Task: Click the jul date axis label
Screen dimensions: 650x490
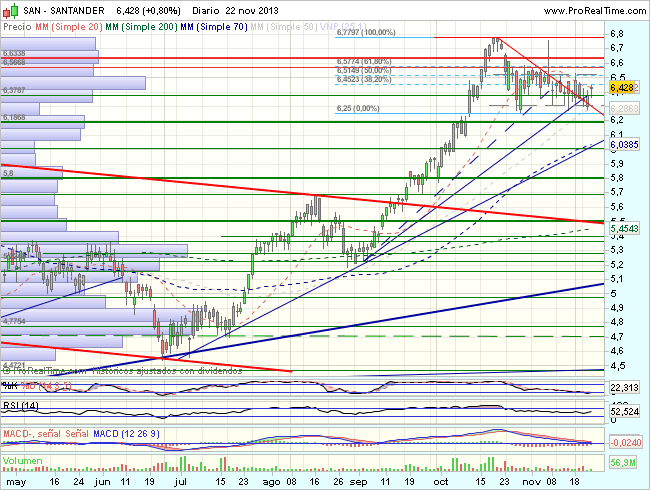Action: click(181, 482)
